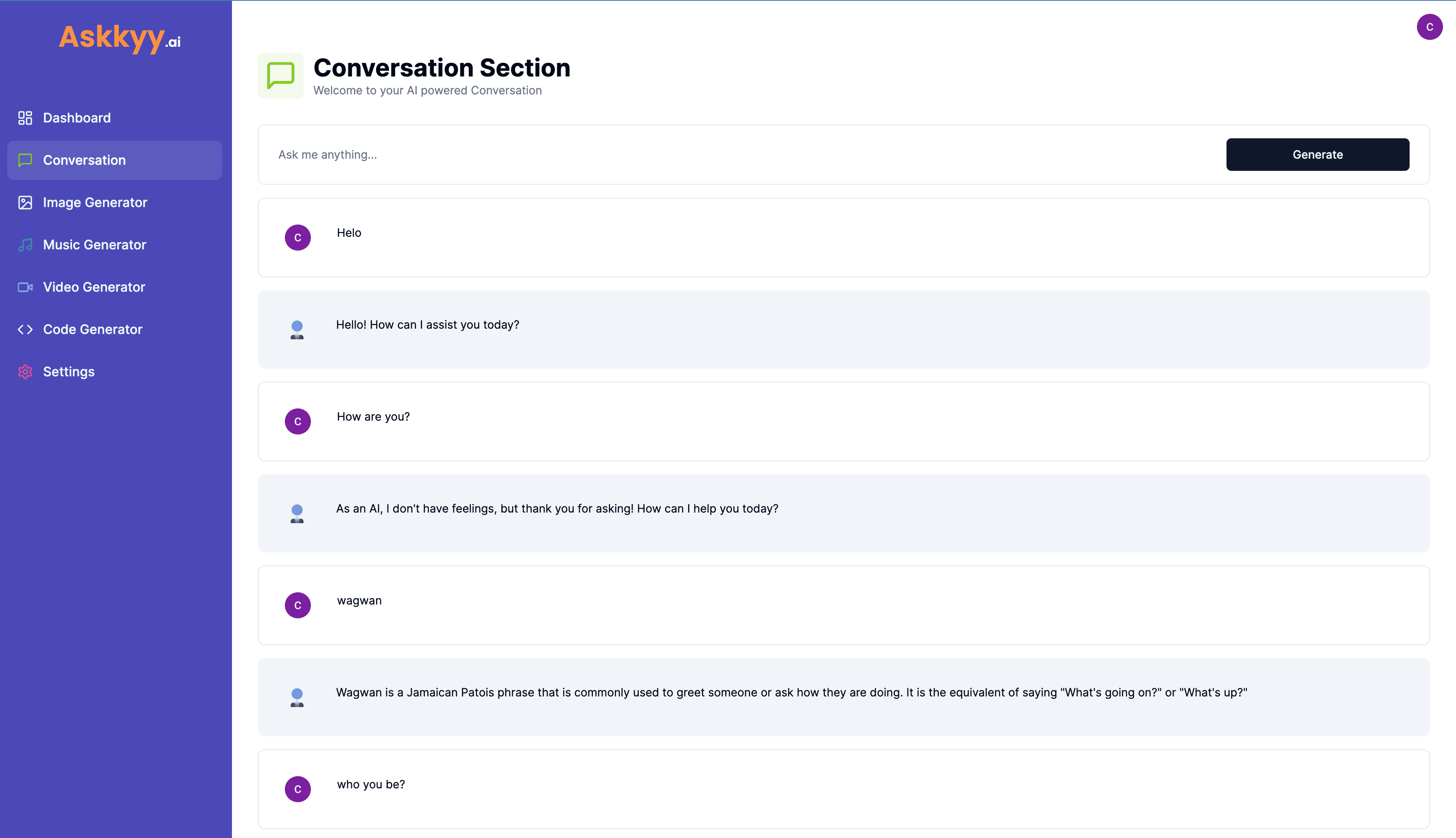This screenshot has width=1456, height=838.
Task: Click the pink Settings gear icon
Action: coord(25,372)
